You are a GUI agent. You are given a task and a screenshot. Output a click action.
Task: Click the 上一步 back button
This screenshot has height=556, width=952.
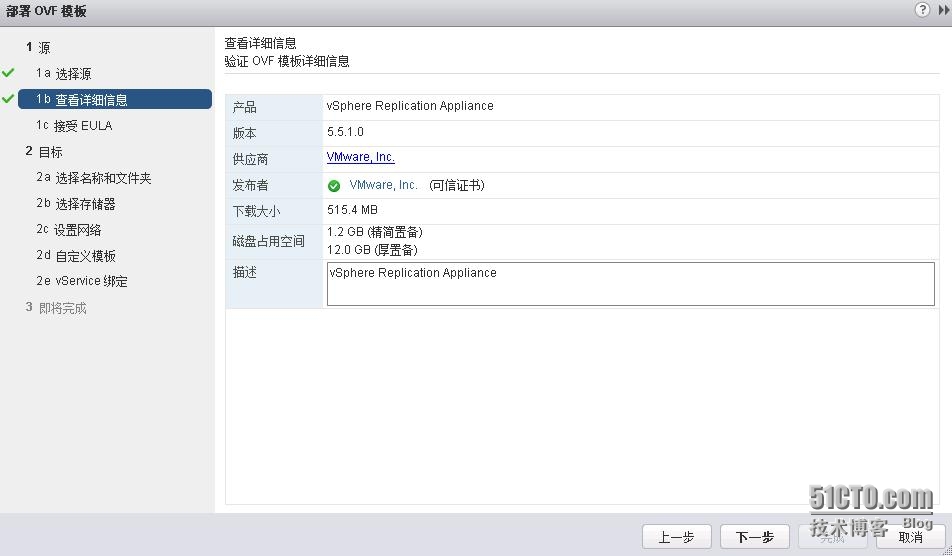pyautogui.click(x=676, y=537)
